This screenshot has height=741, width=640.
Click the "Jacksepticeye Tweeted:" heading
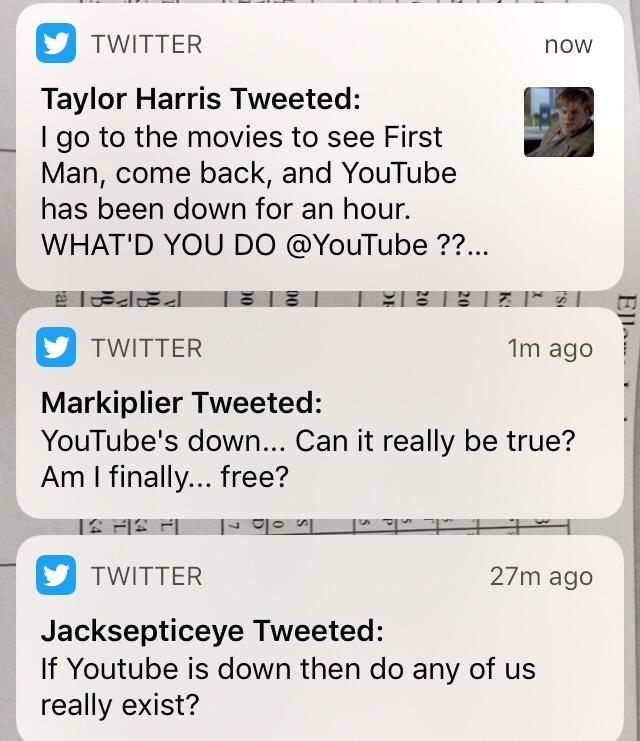211,631
